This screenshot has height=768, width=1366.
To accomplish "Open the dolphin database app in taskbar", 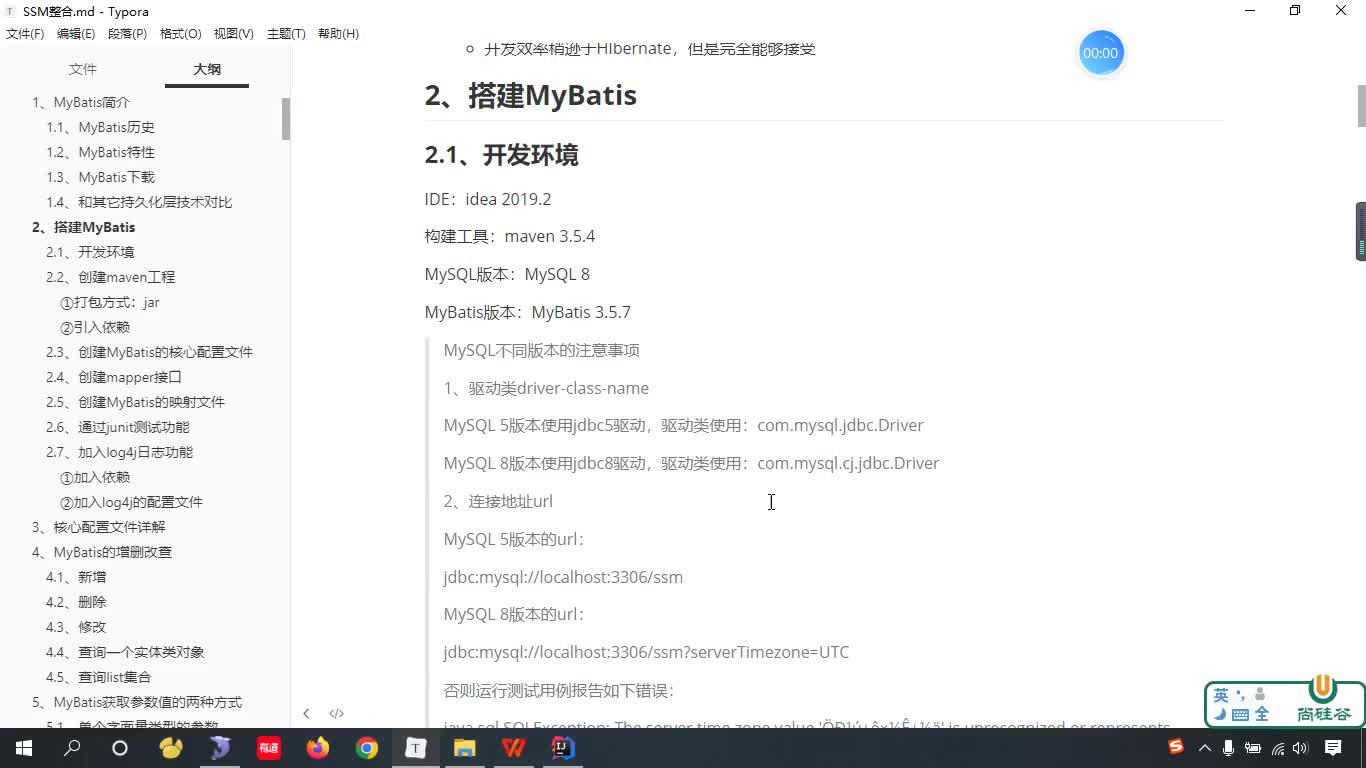I will pos(220,748).
